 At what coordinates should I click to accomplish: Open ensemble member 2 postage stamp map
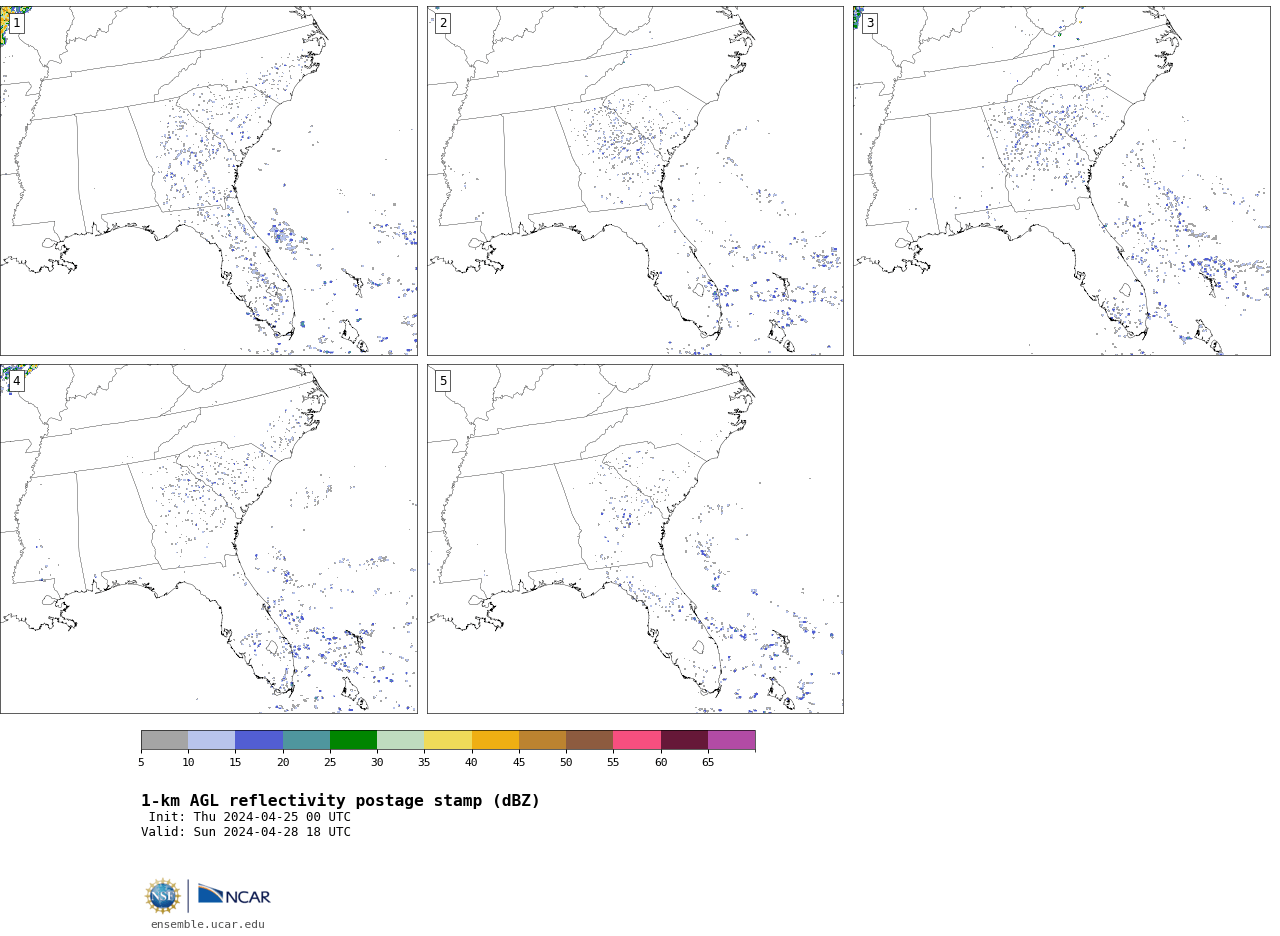(635, 181)
